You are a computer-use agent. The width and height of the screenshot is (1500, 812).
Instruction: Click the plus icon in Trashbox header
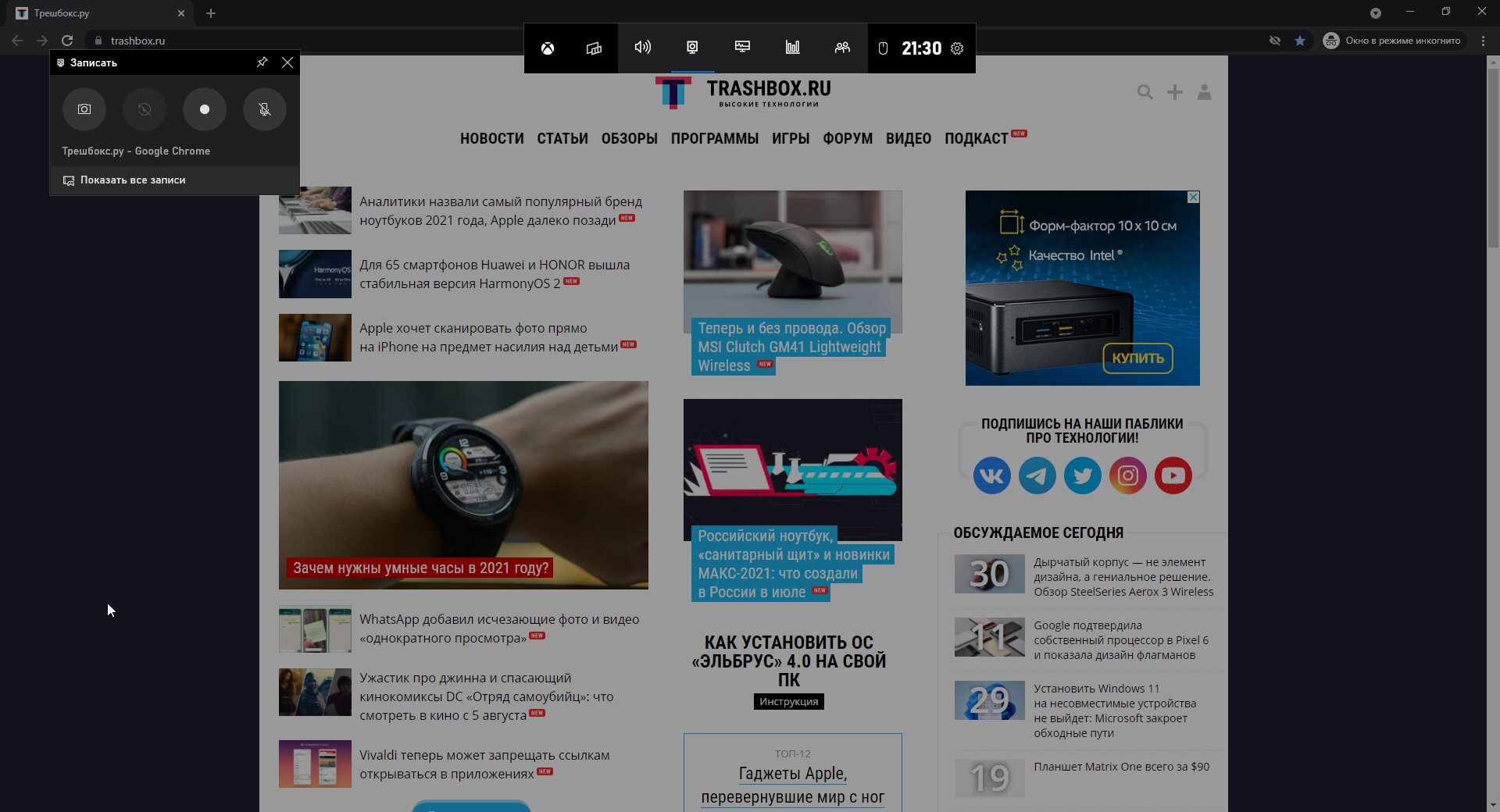[x=1174, y=92]
